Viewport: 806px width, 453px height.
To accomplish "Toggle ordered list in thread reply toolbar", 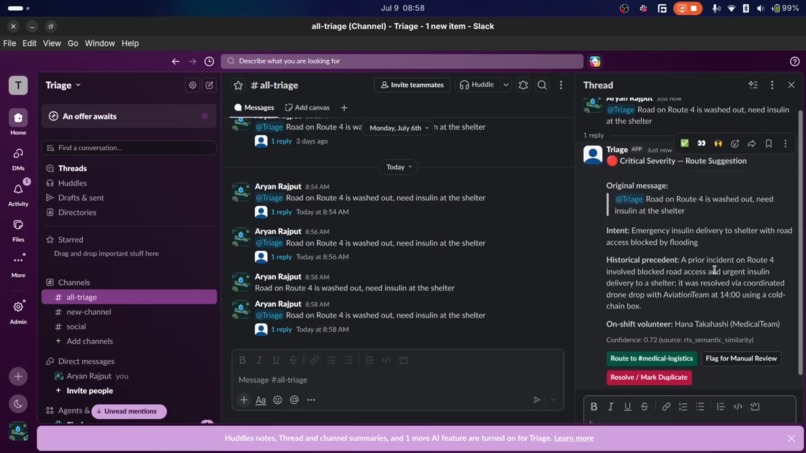I will 683,407.
